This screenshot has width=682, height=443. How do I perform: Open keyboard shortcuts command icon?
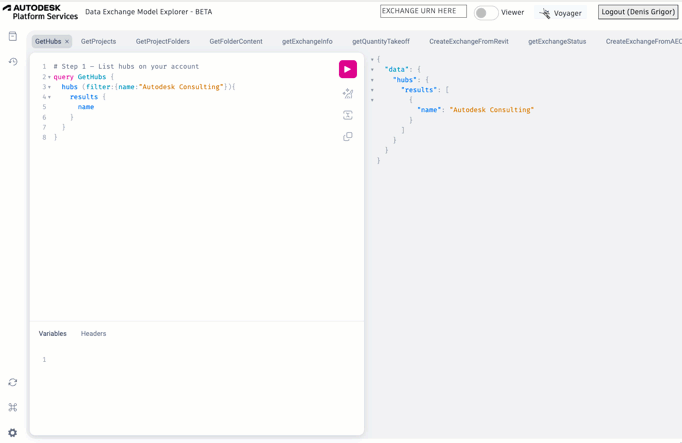13,407
